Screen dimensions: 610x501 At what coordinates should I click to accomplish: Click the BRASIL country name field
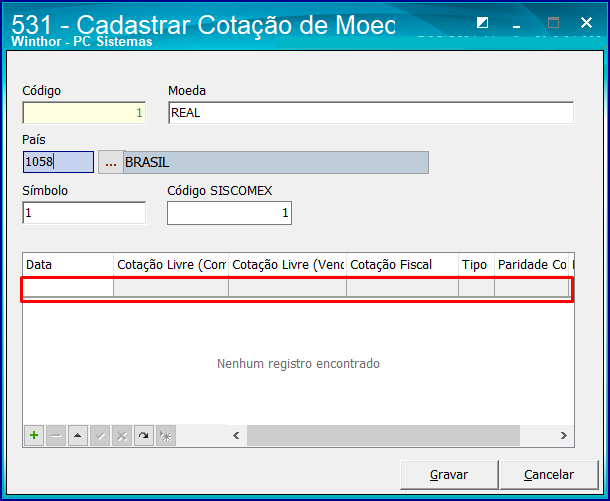point(276,162)
